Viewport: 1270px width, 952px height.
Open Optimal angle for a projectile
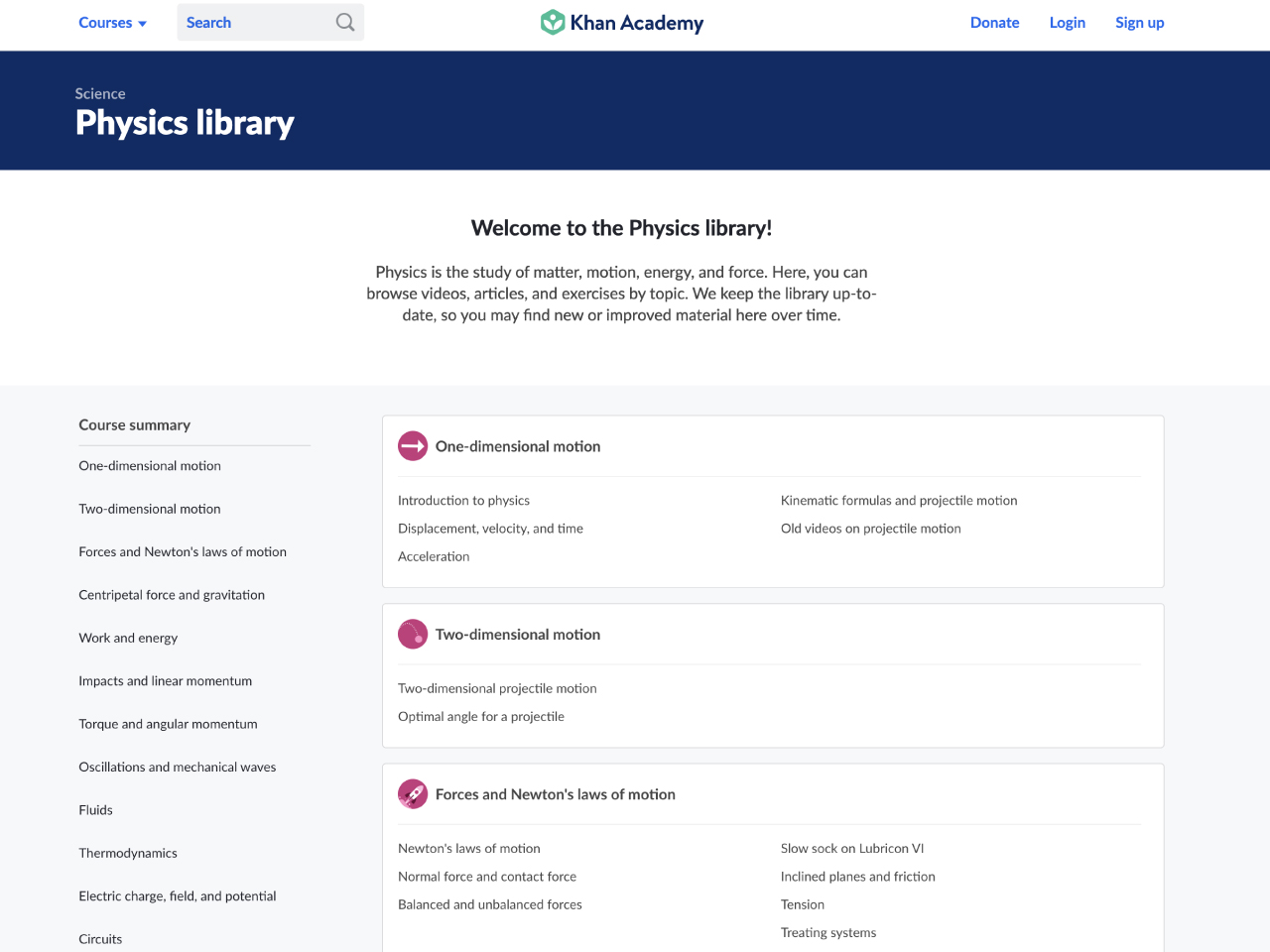[x=481, y=716]
